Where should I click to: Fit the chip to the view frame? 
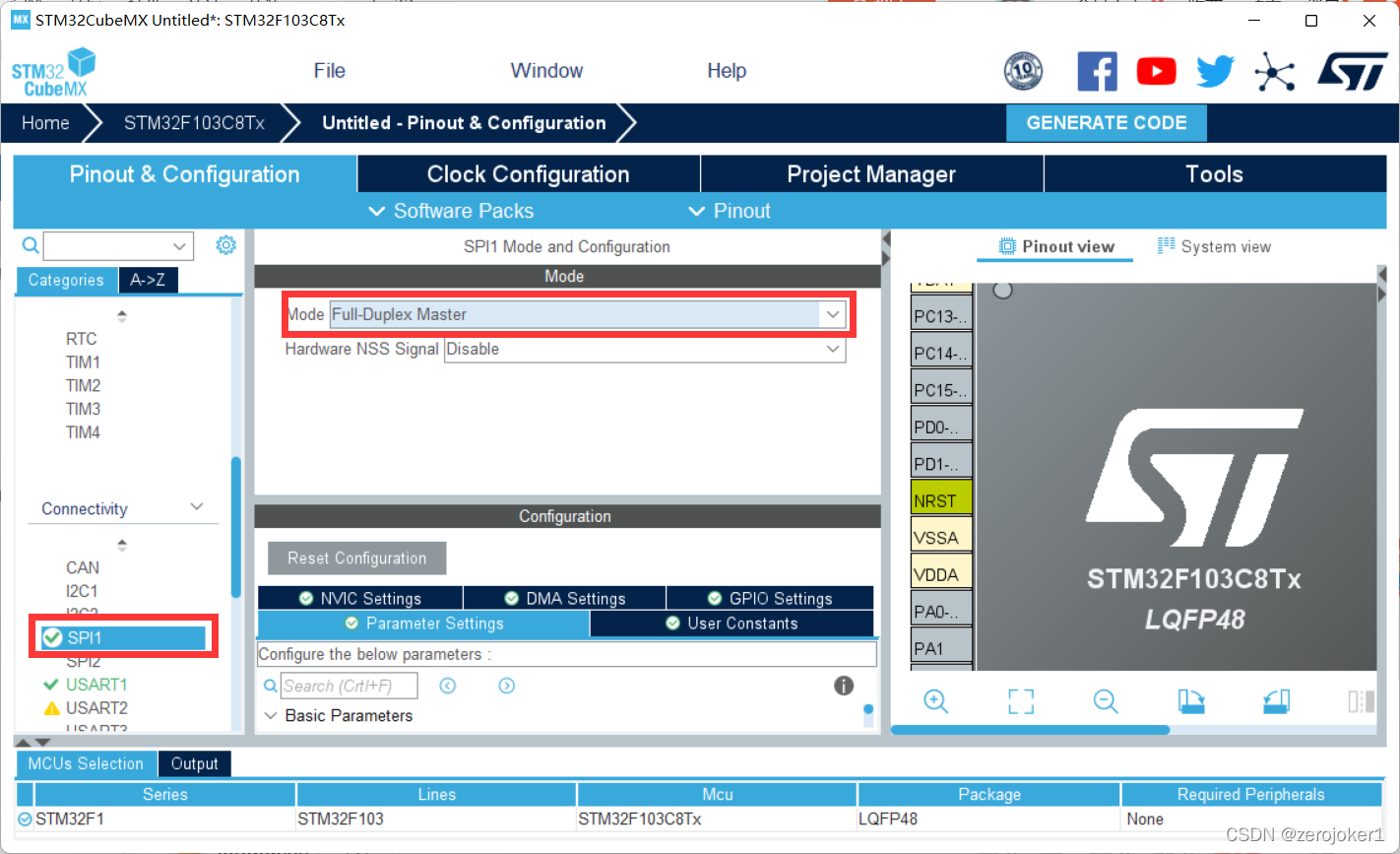(x=1021, y=701)
